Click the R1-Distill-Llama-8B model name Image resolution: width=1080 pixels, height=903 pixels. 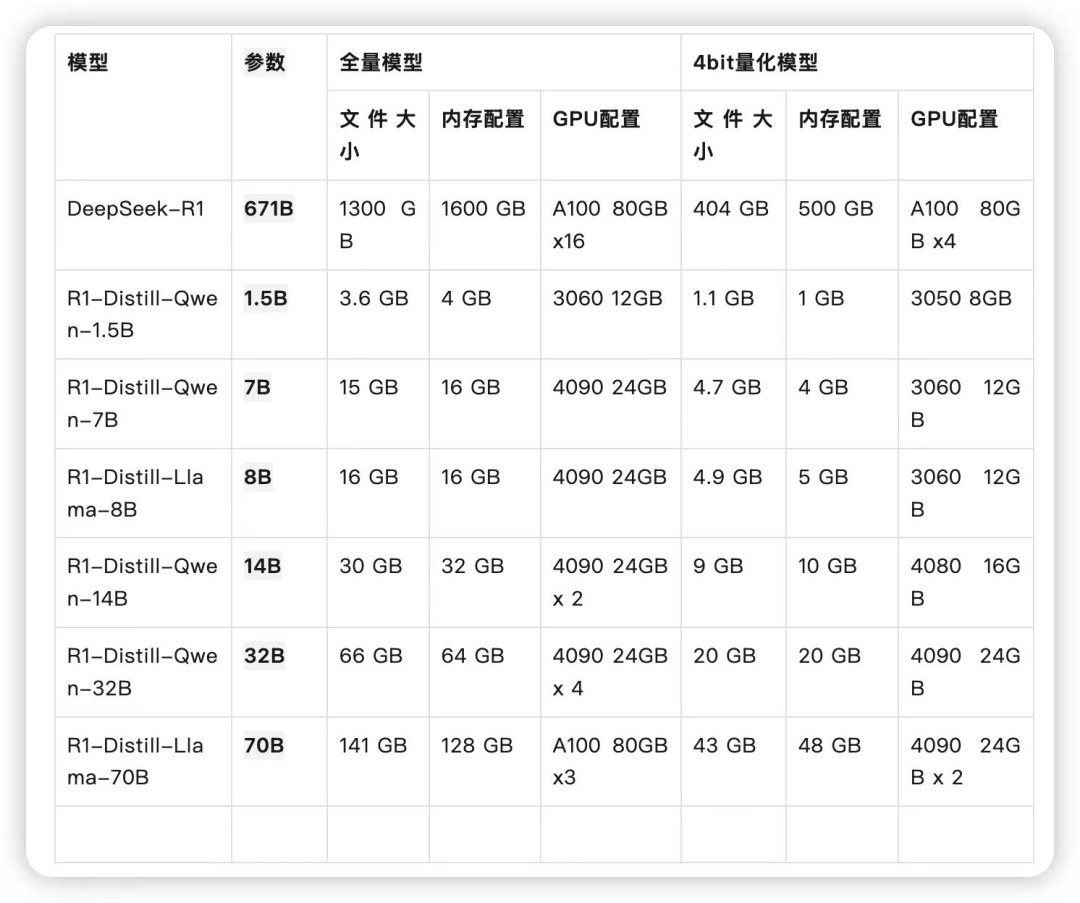[135, 493]
